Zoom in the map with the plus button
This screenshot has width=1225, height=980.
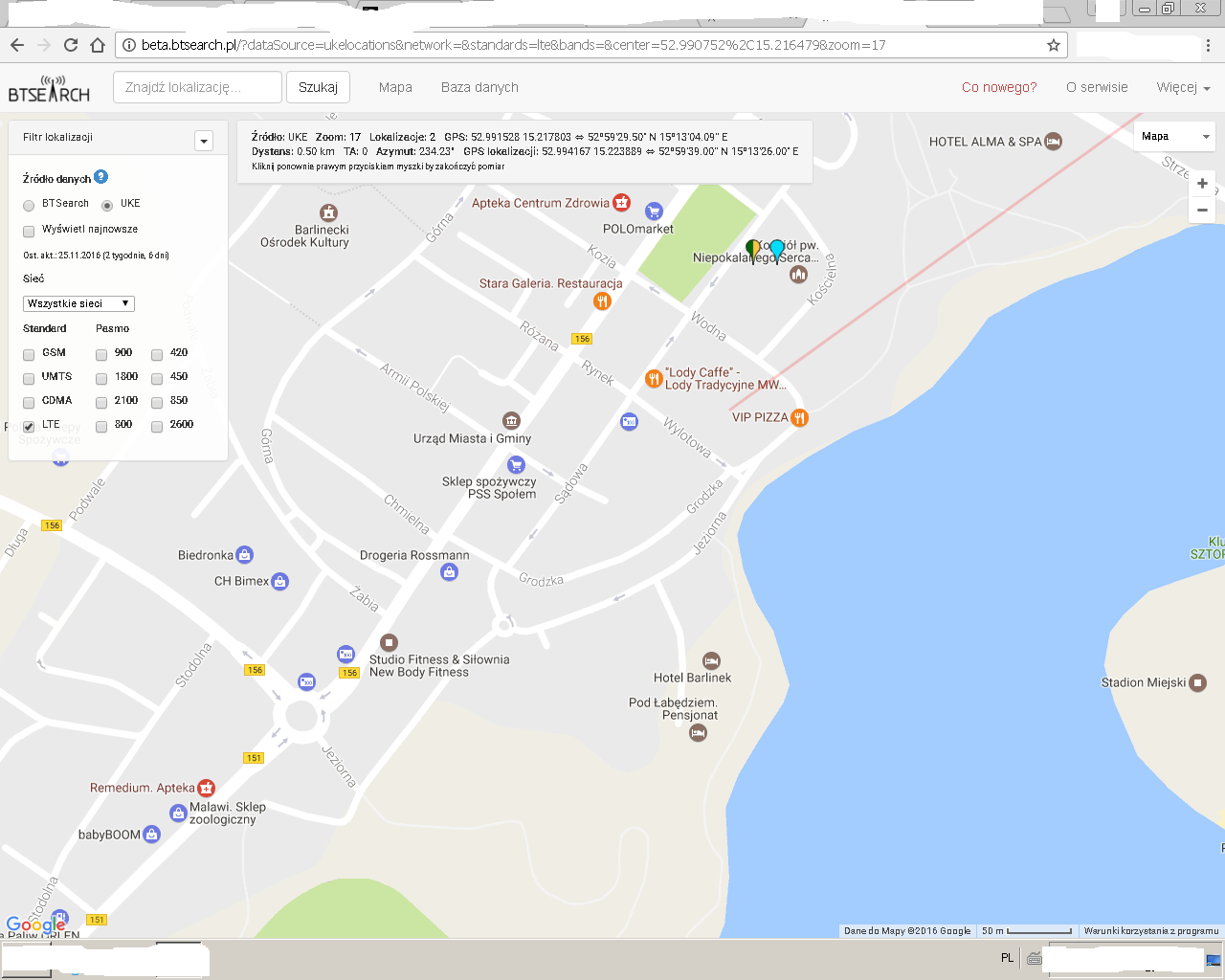coord(1202,183)
